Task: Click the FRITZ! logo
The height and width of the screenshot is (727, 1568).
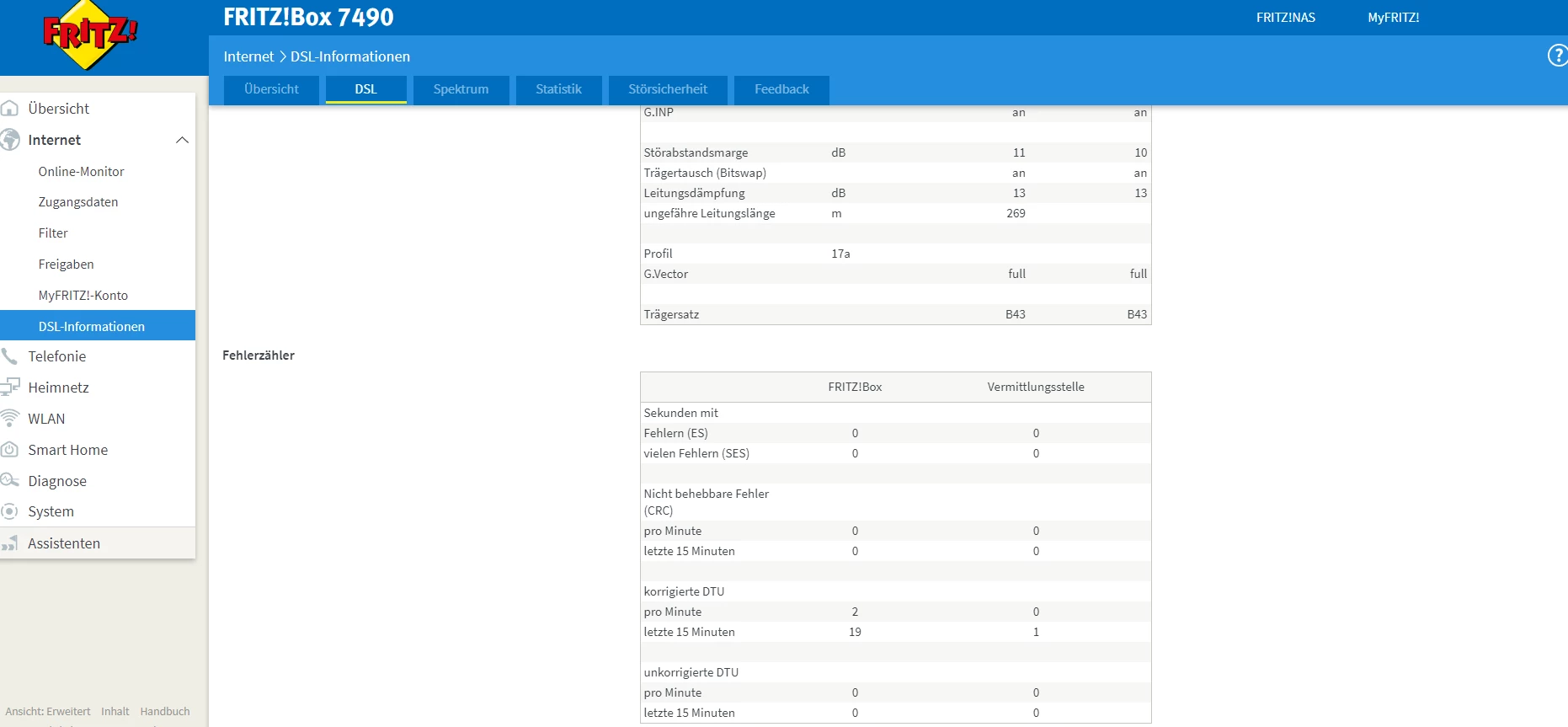Action: pos(89,35)
